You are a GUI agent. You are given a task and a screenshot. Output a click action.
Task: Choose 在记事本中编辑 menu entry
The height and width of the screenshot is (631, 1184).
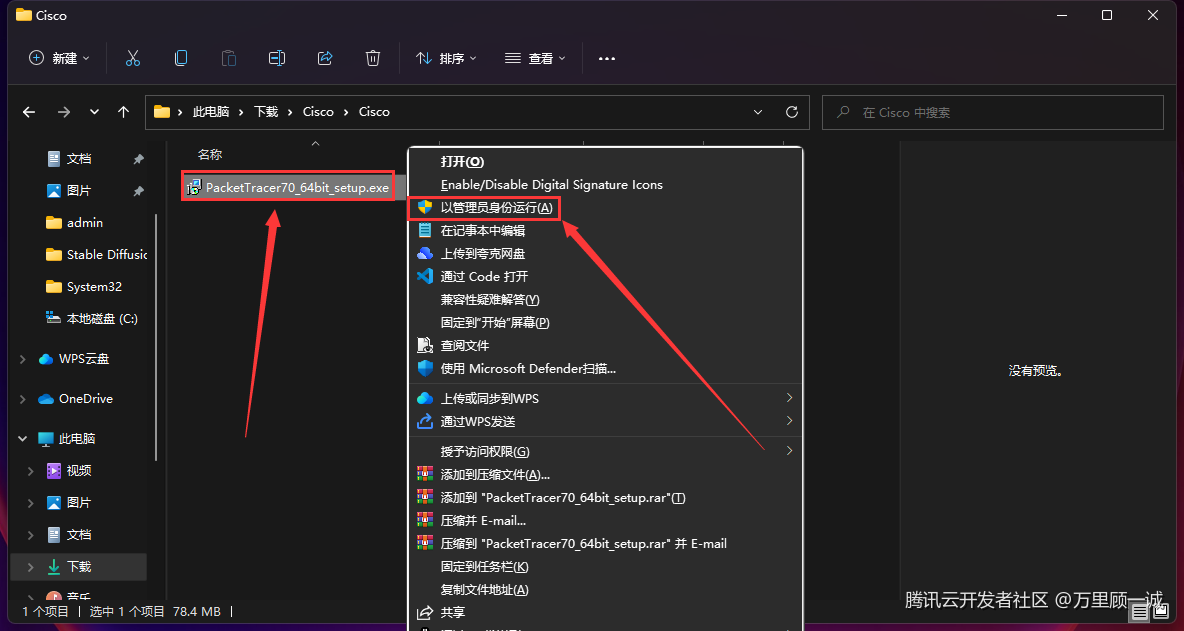[483, 230]
